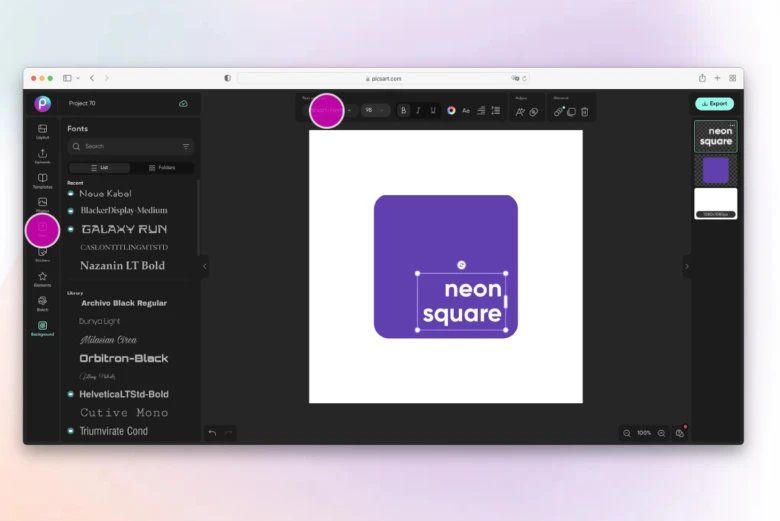Viewport: 780px width, 521px height.
Task: Switch to the List tab
Action: [x=100, y=168]
